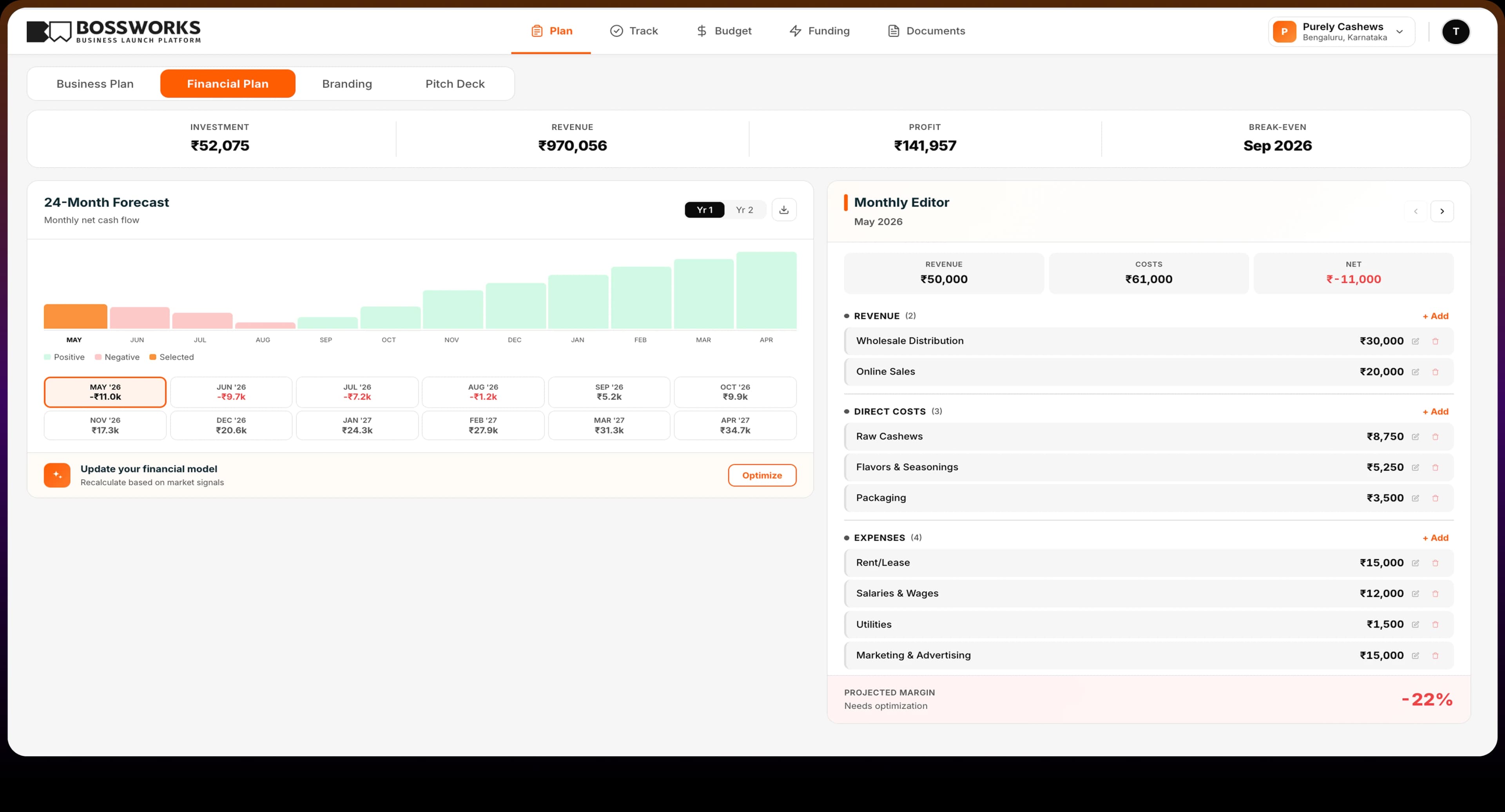Image resolution: width=1505 pixels, height=812 pixels.
Task: Click the Investment ₹52,075 value
Action: (219, 145)
